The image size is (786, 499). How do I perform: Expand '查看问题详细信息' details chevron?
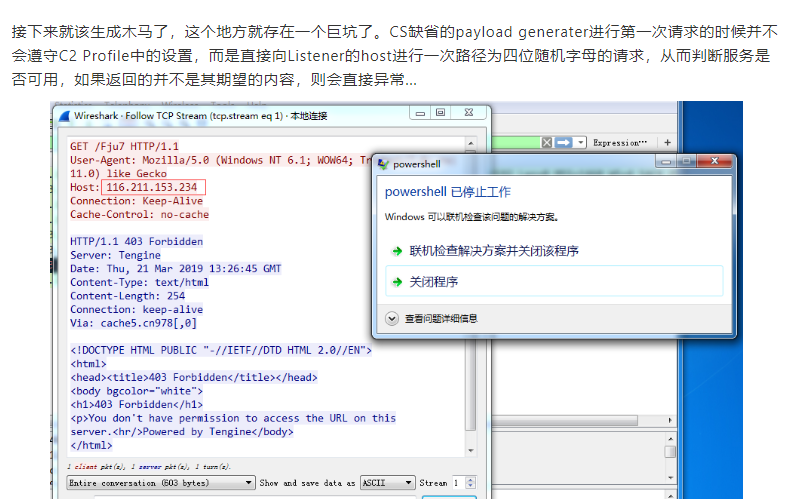coord(392,318)
